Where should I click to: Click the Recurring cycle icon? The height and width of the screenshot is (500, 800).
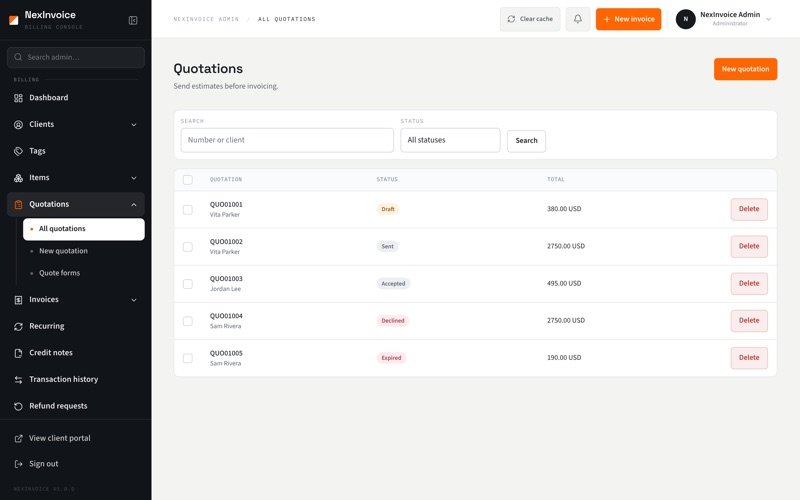click(x=18, y=327)
